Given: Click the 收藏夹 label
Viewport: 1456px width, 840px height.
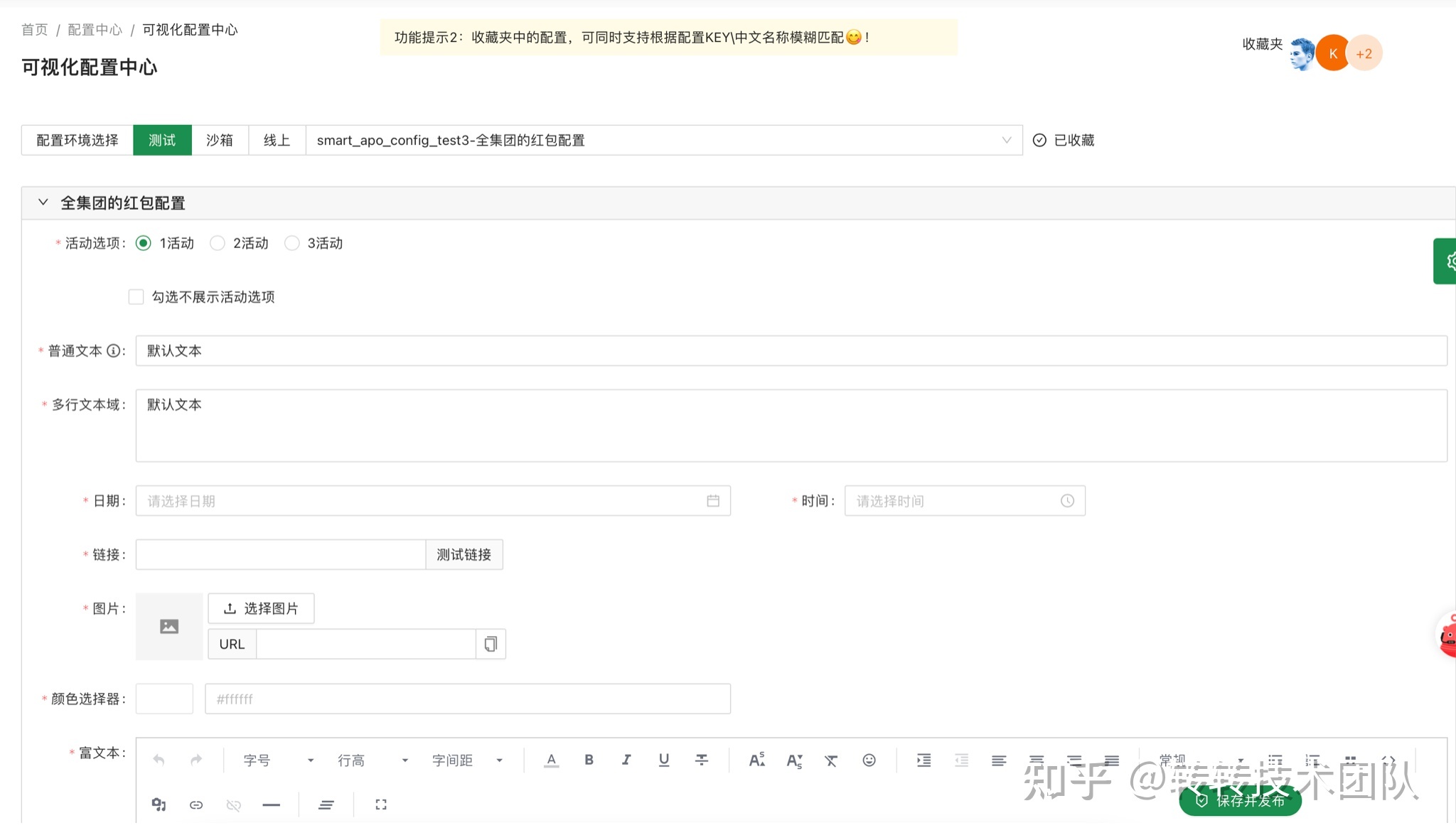Looking at the screenshot, I should coord(1263,44).
